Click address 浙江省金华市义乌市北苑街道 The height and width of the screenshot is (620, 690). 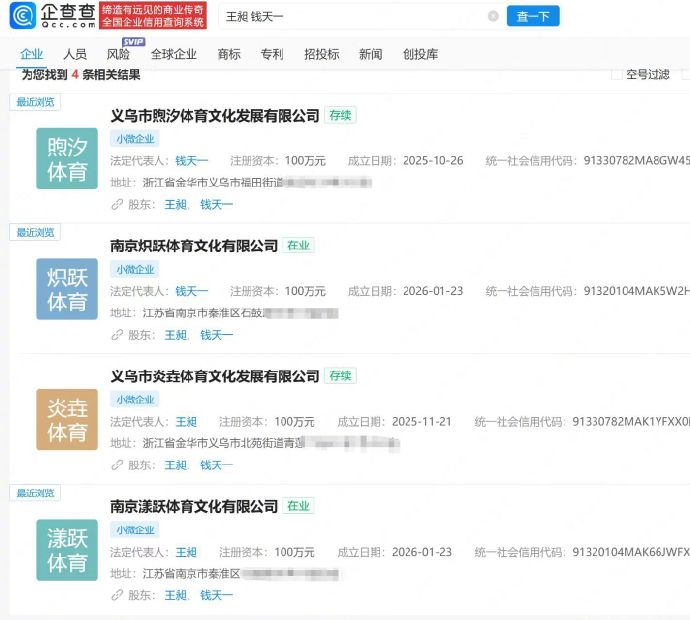(224, 443)
